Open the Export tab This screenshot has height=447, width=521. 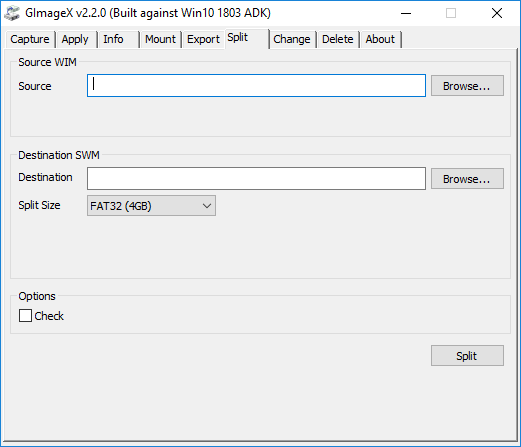coord(203,39)
